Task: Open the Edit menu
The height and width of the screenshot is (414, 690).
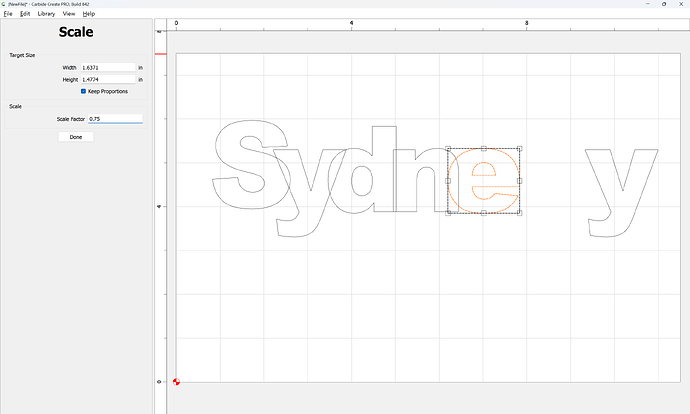Action: pos(25,14)
